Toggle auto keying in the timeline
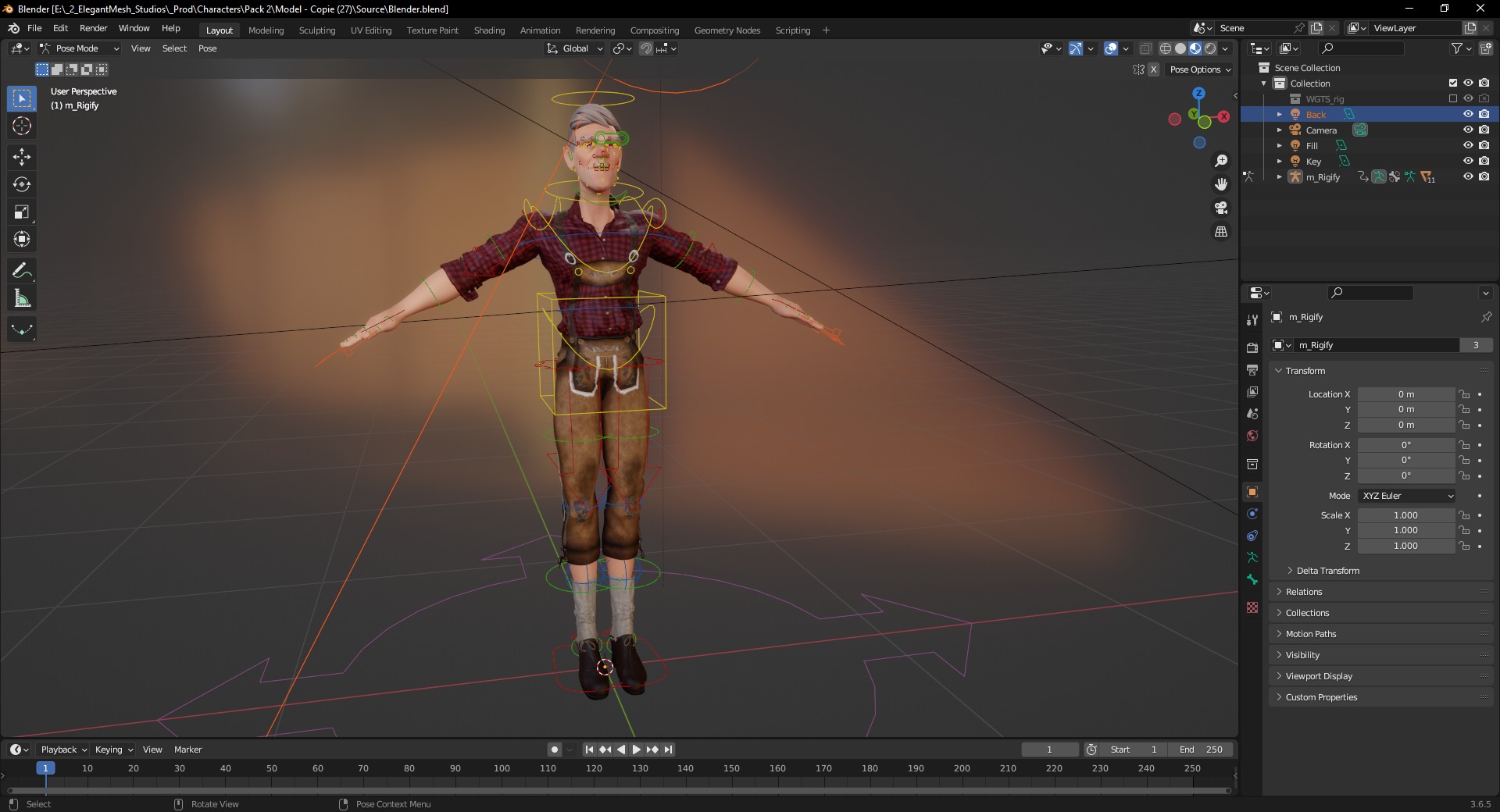Image resolution: width=1500 pixels, height=812 pixels. (x=555, y=750)
